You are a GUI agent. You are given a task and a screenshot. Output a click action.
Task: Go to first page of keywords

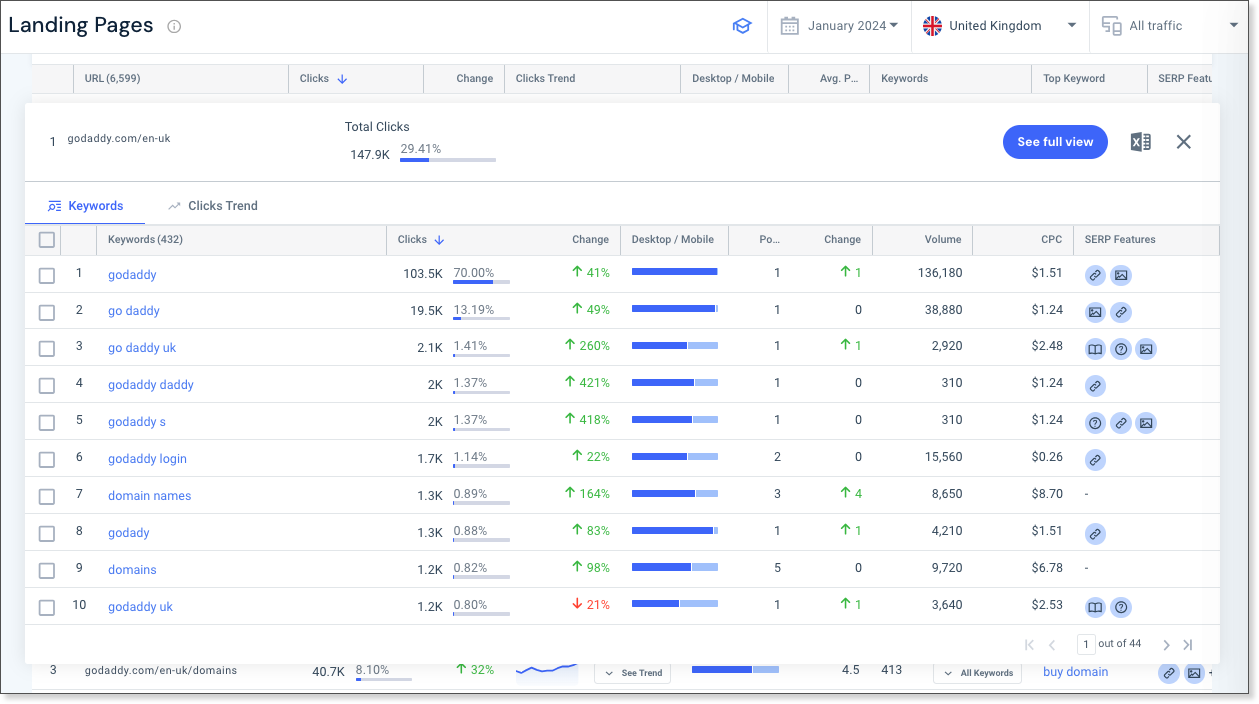pos(1029,645)
